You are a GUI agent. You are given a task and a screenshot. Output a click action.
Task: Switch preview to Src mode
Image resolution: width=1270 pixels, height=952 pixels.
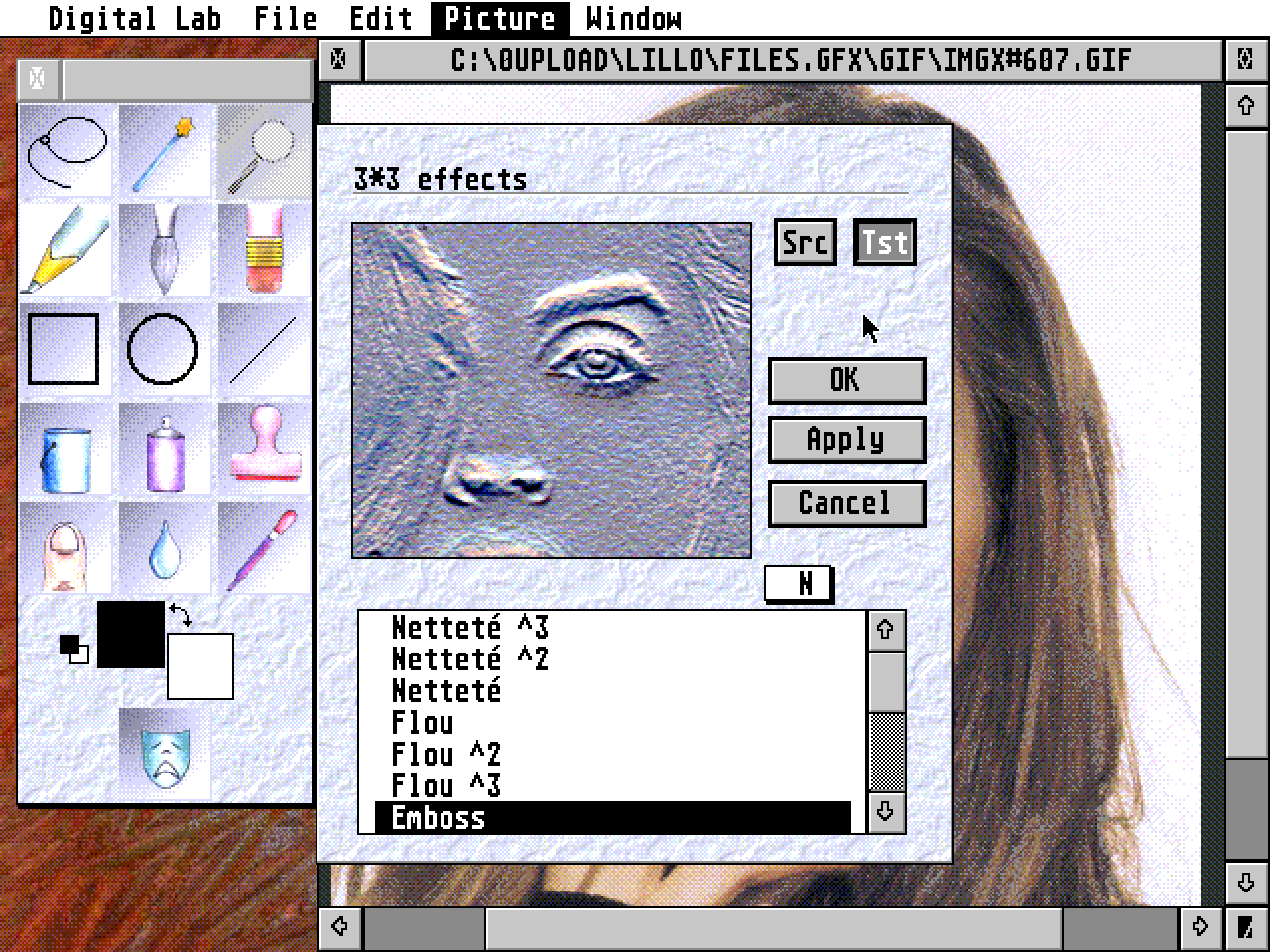(804, 241)
